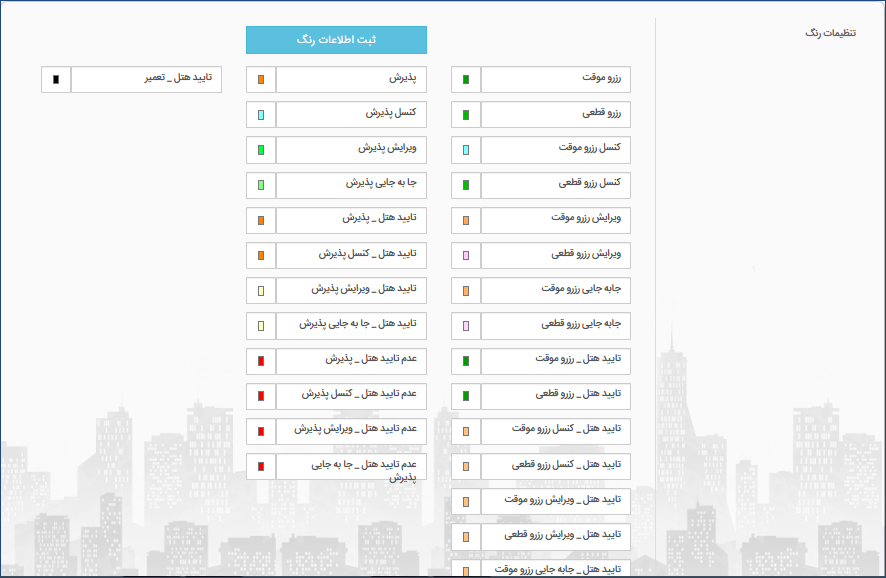Click the کنسل رزرو قطعی field
This screenshot has width=886, height=578.
[556, 185]
